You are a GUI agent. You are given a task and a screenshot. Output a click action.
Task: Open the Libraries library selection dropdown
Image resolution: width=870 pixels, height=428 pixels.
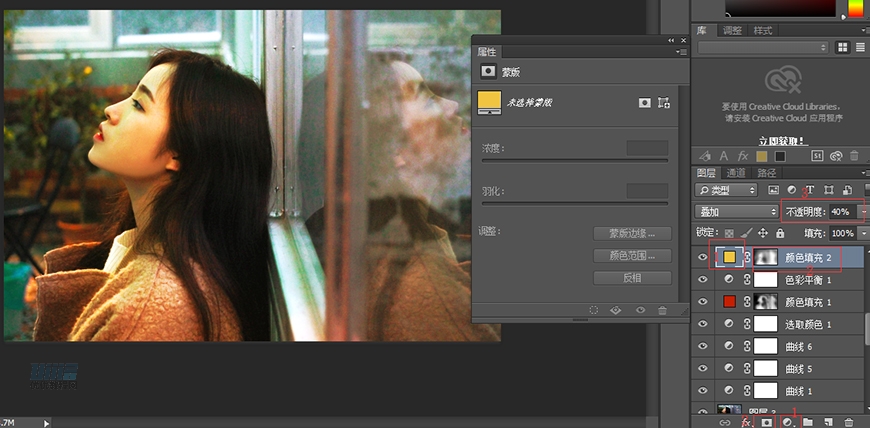763,48
